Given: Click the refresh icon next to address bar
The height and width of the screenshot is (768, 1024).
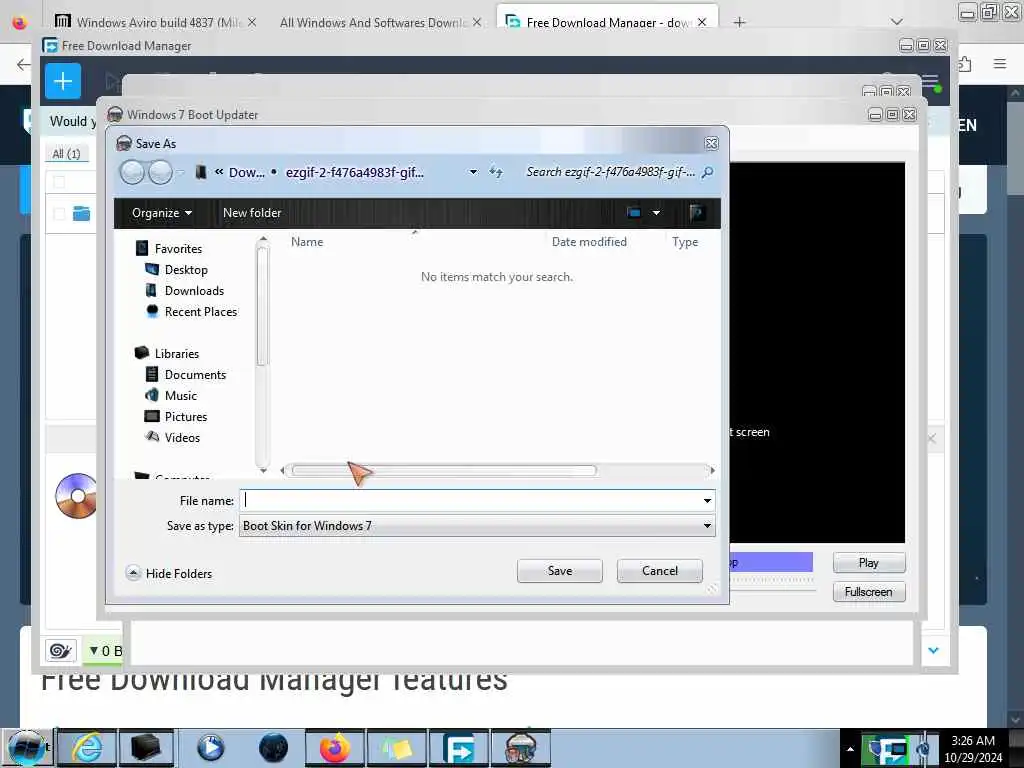Looking at the screenshot, I should pyautogui.click(x=496, y=172).
